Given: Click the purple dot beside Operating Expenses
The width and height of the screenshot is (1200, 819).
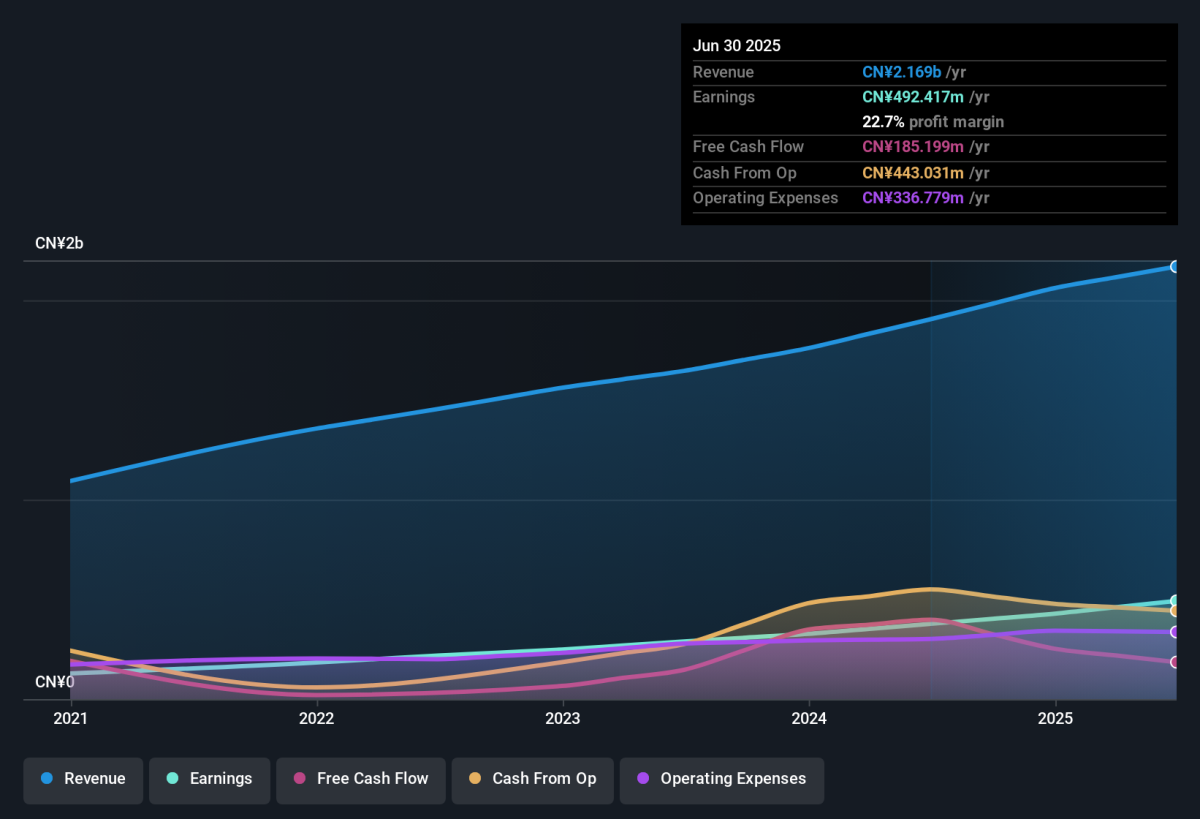Looking at the screenshot, I should click(643, 779).
